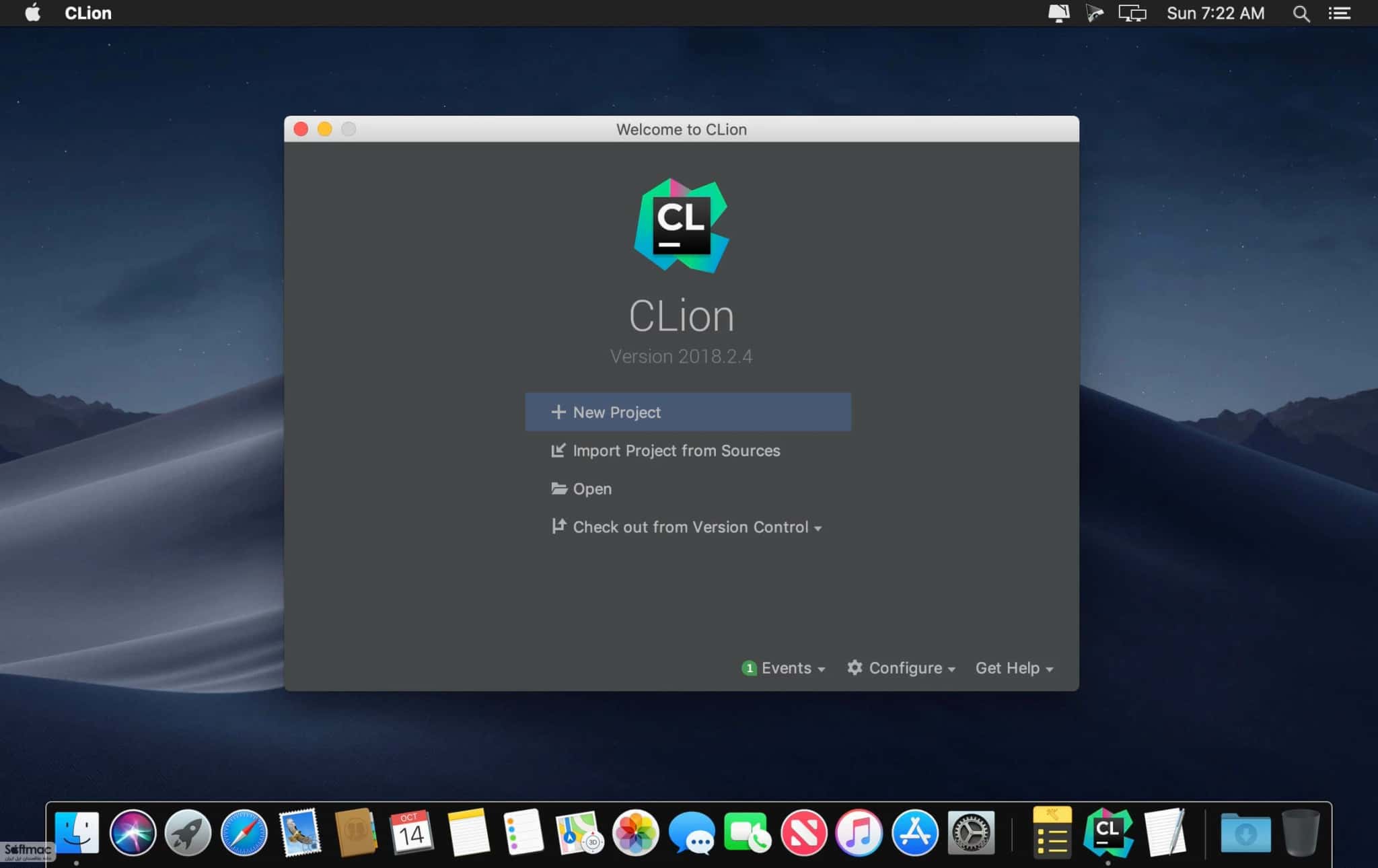Open Launchpad from the Dock
This screenshot has height=868, width=1378.
click(188, 833)
